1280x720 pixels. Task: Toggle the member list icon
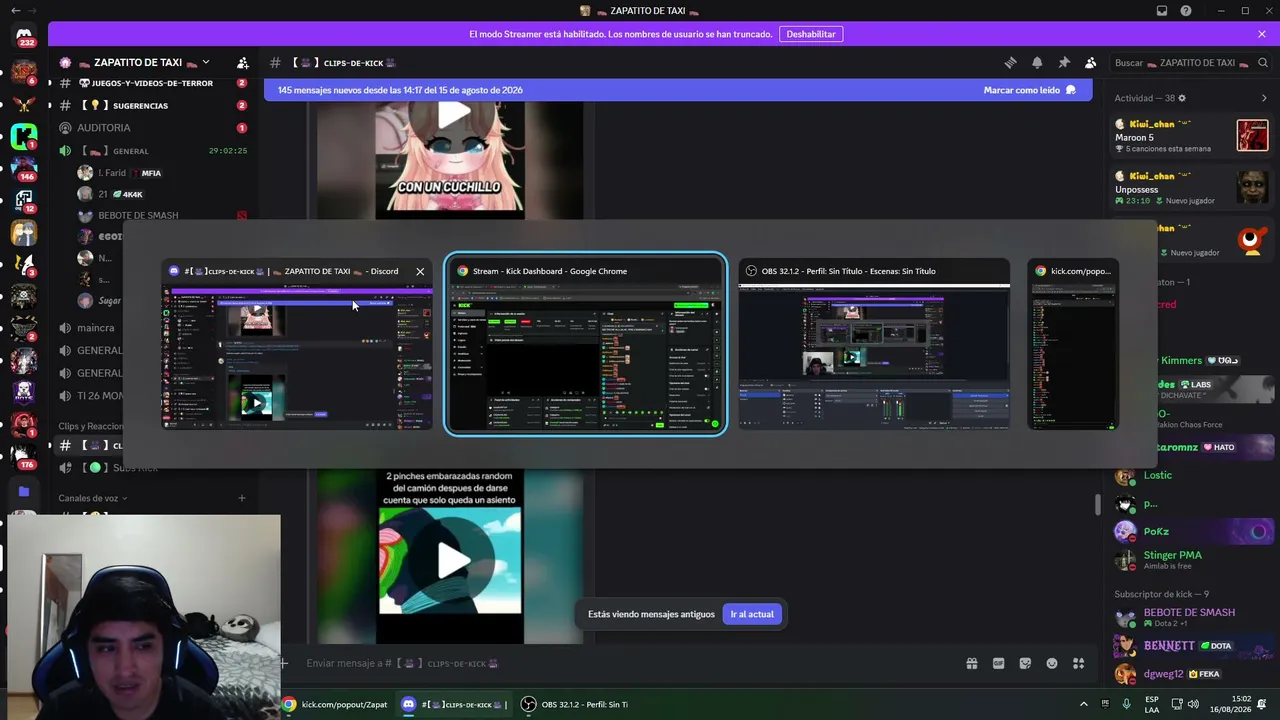(x=1091, y=62)
